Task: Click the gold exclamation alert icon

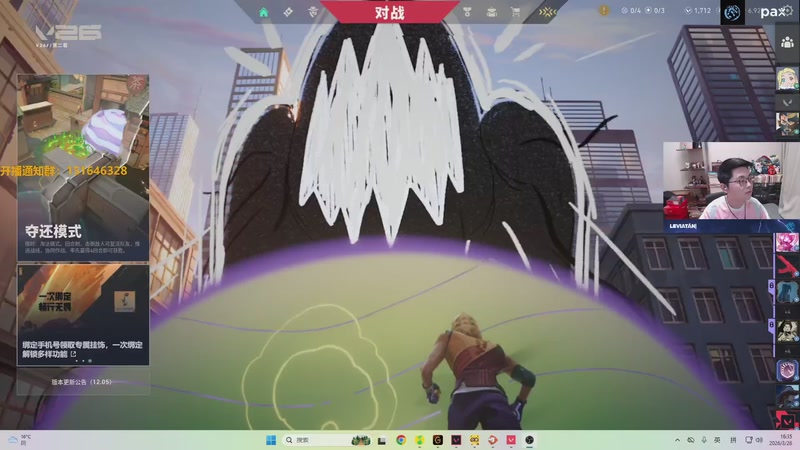Action: [x=604, y=10]
